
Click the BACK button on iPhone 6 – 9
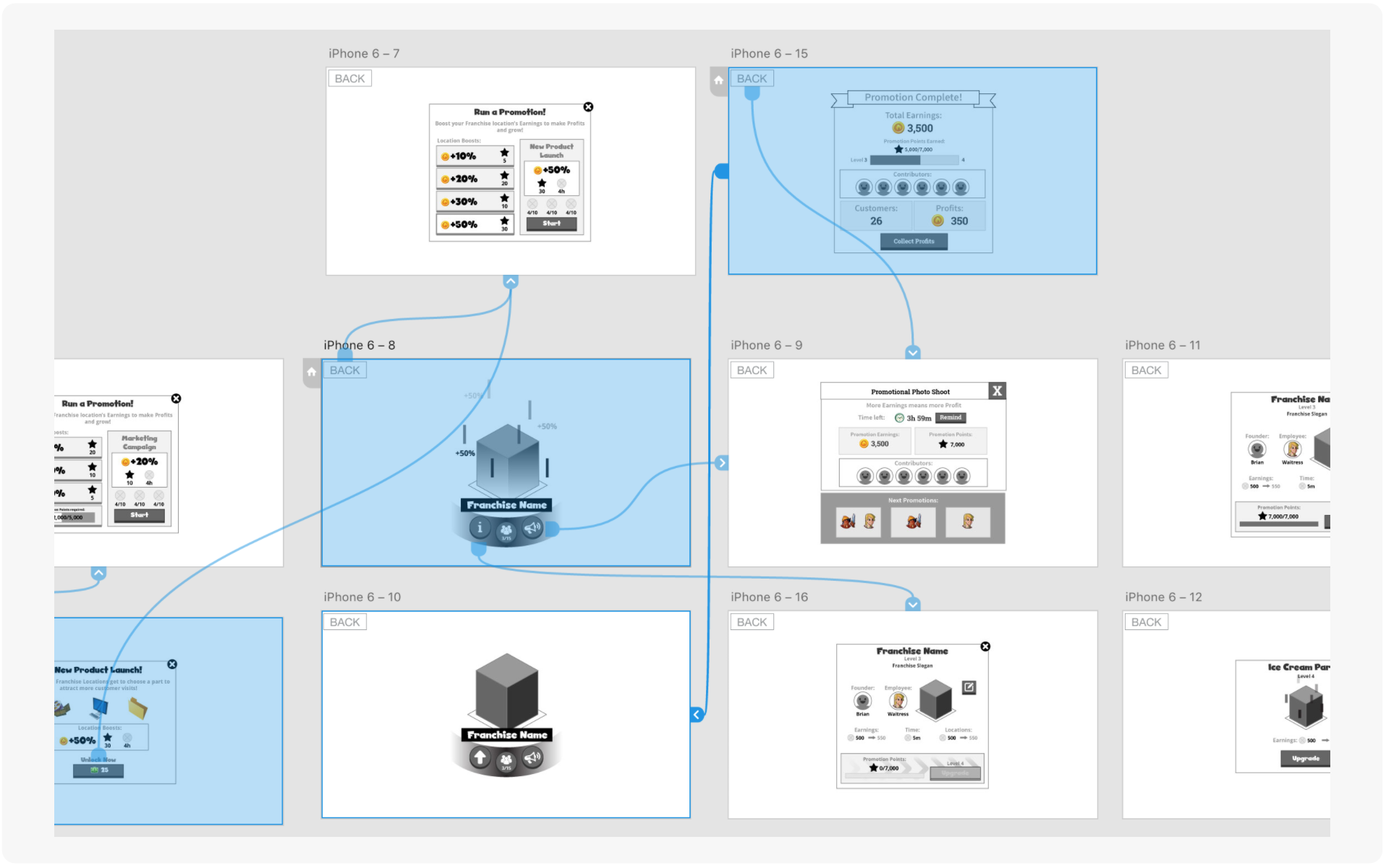point(752,370)
